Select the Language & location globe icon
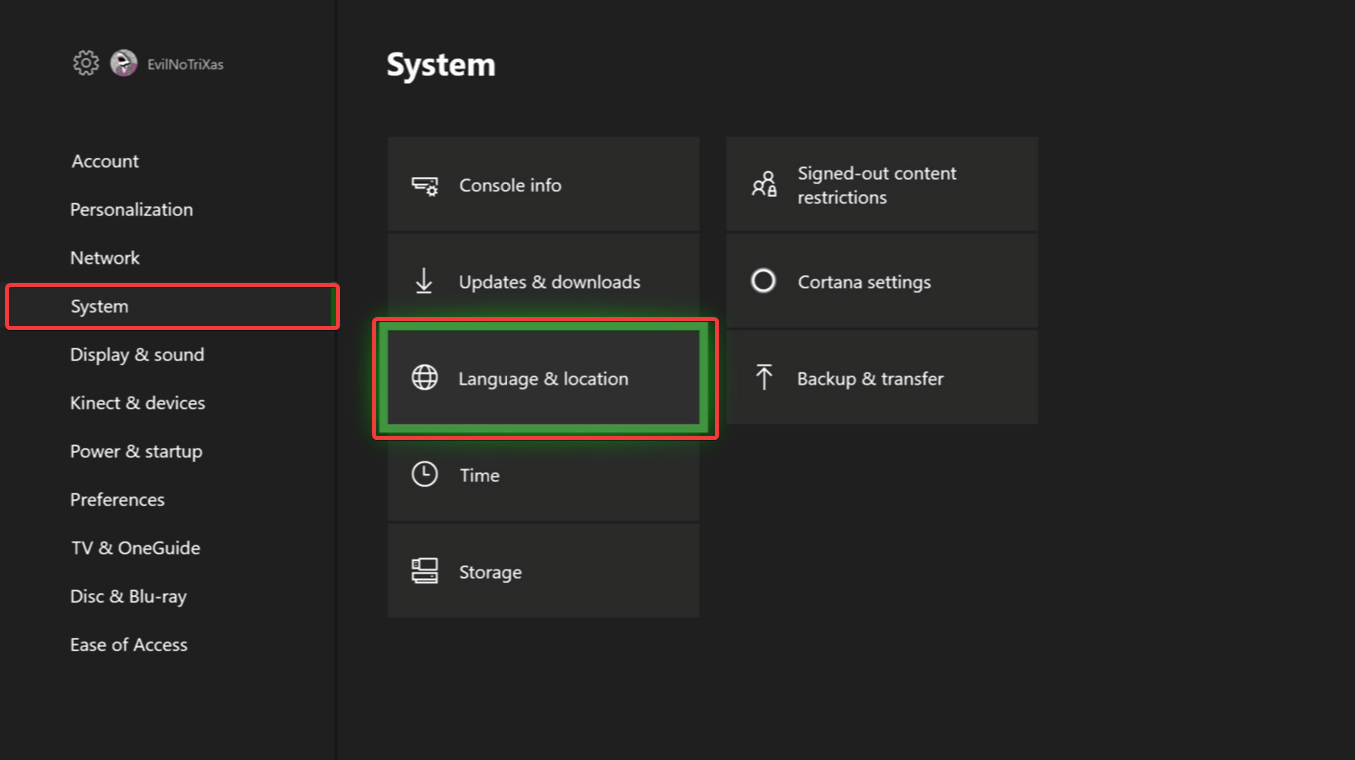 click(425, 378)
